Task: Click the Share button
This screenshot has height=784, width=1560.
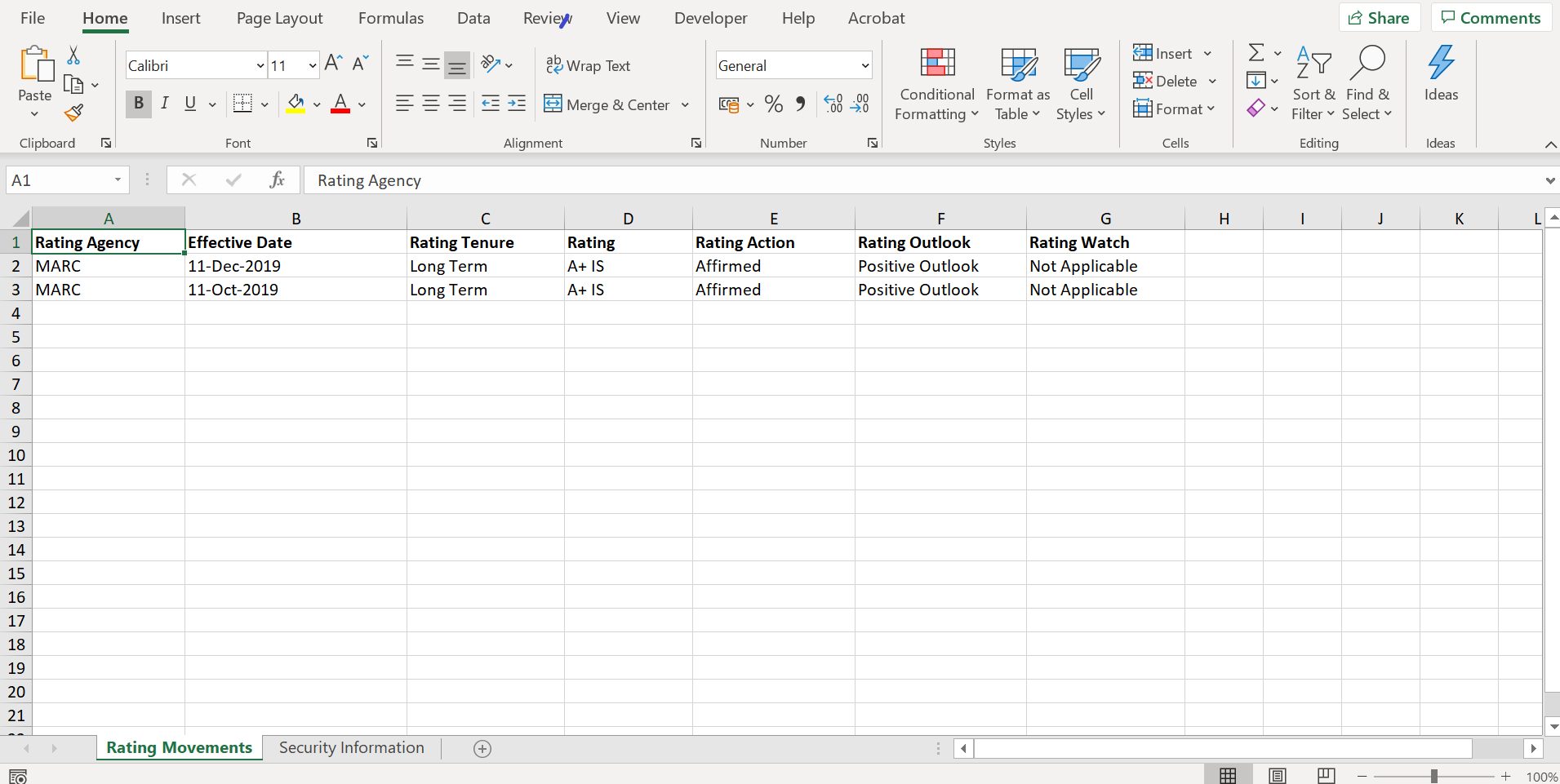Action: pos(1380,17)
